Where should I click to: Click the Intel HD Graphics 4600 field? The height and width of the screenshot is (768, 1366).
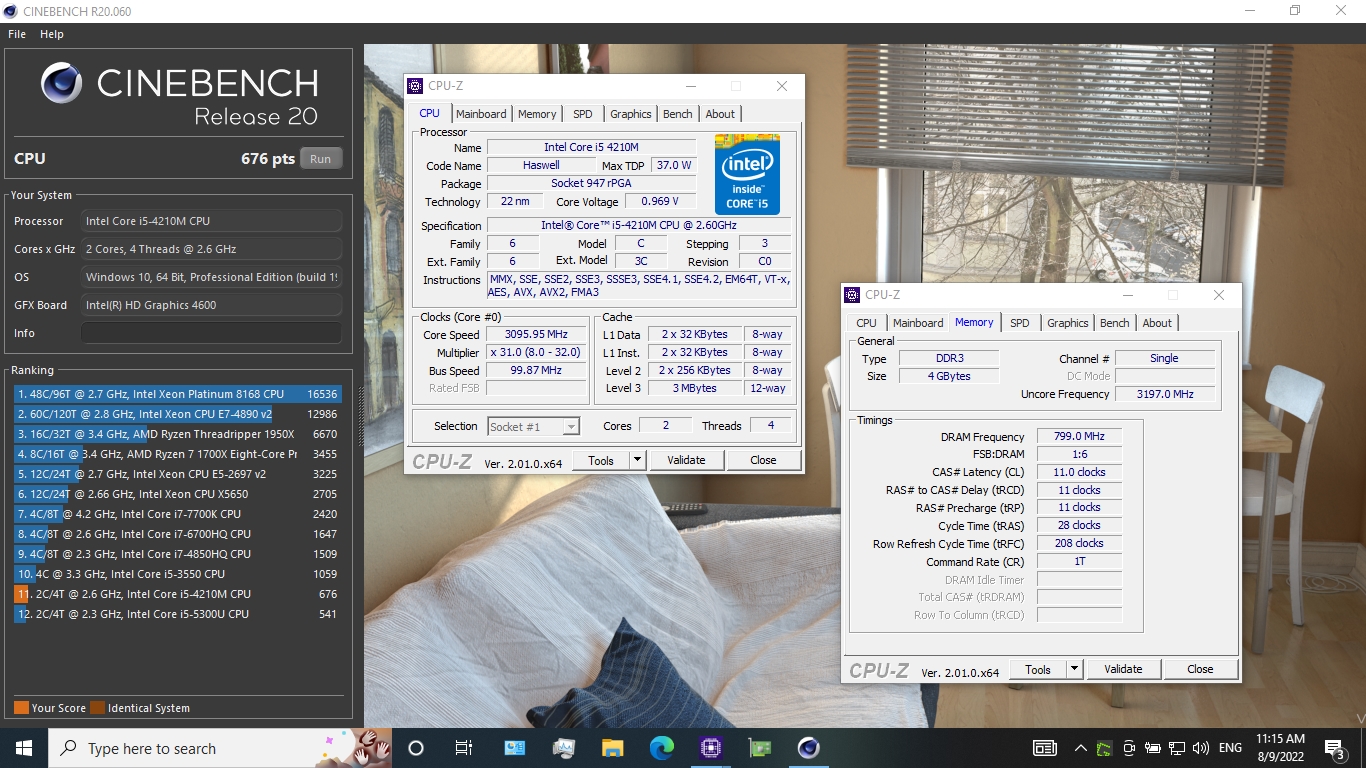point(211,305)
